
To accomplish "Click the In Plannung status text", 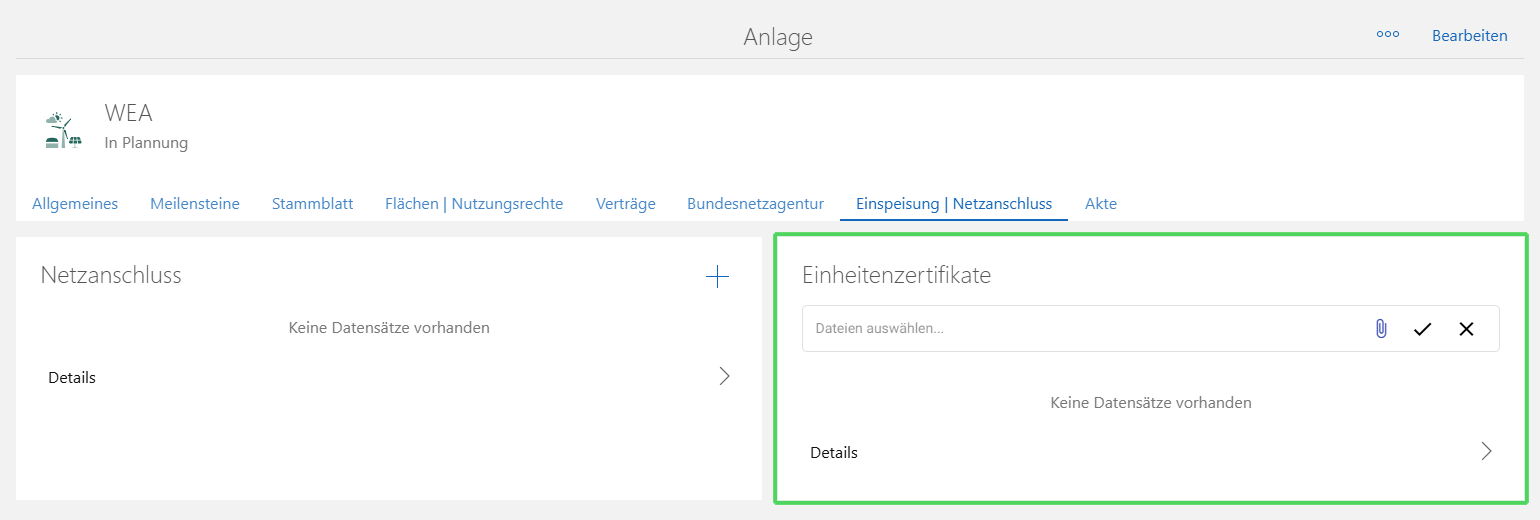I will [146, 143].
